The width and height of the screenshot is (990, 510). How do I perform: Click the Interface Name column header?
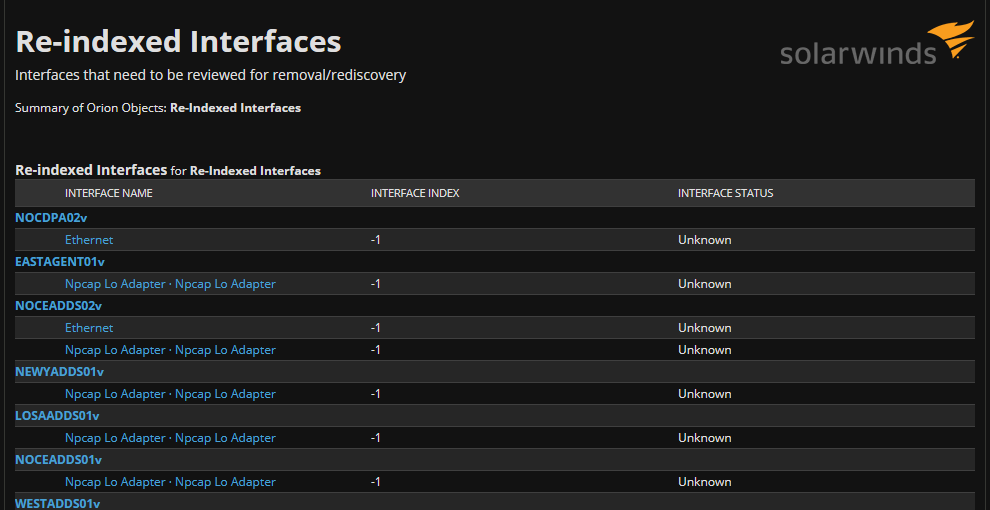(x=109, y=193)
